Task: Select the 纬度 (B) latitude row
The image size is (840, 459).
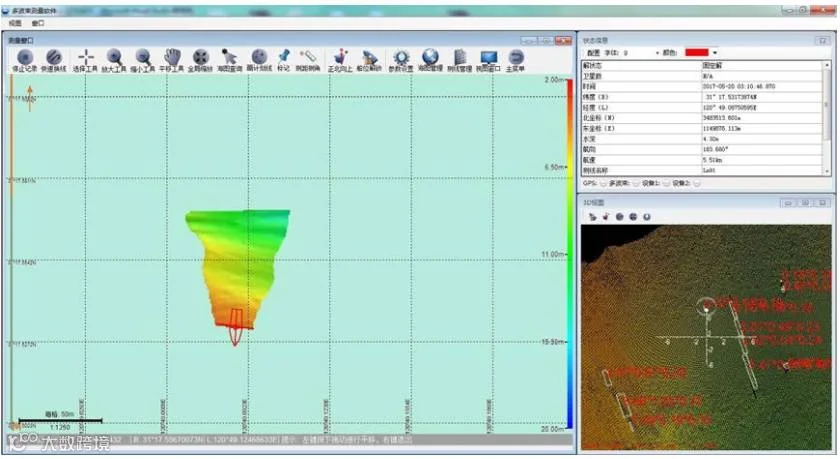Action: (x=702, y=97)
